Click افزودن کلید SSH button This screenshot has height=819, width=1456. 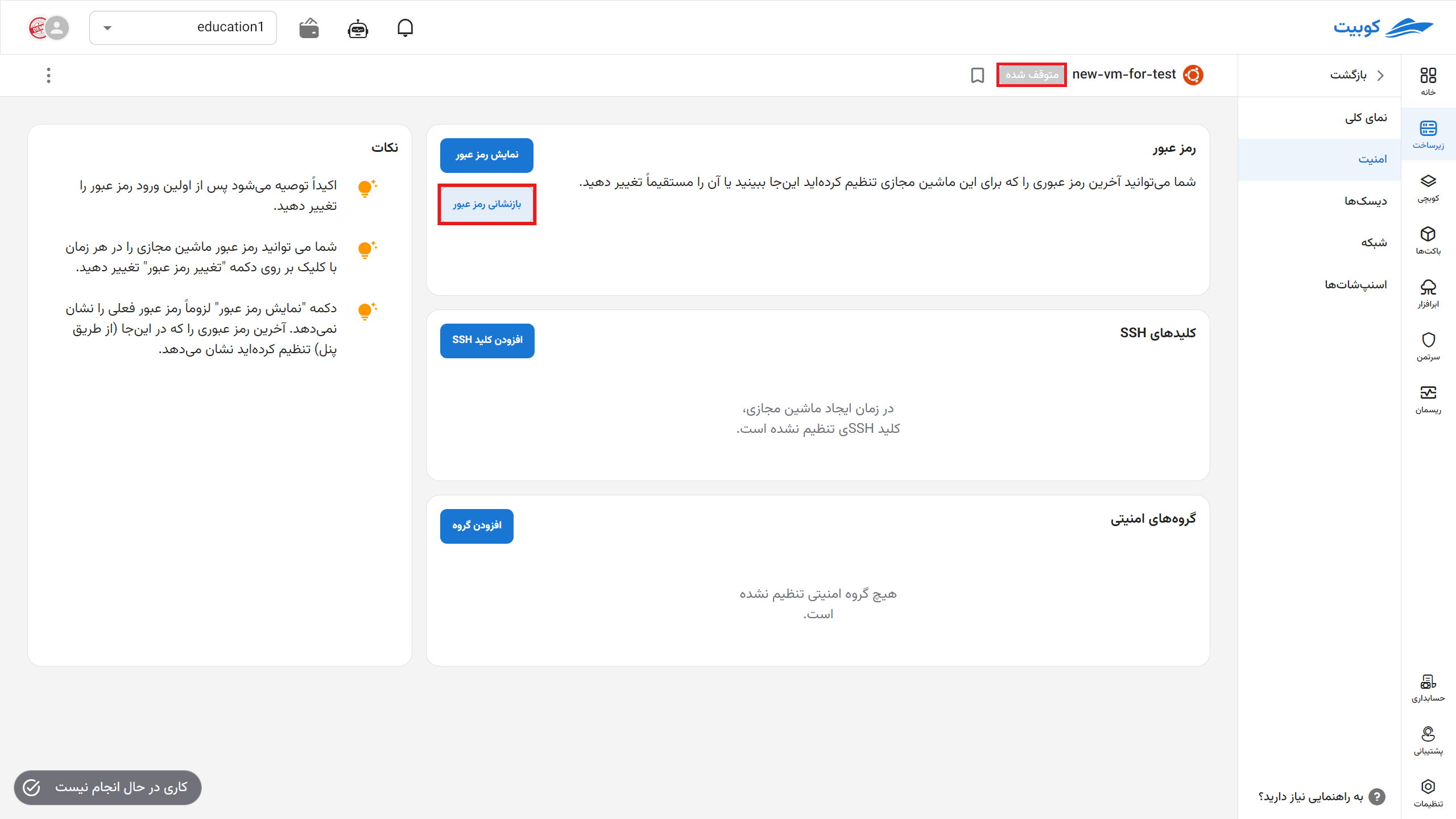[487, 340]
